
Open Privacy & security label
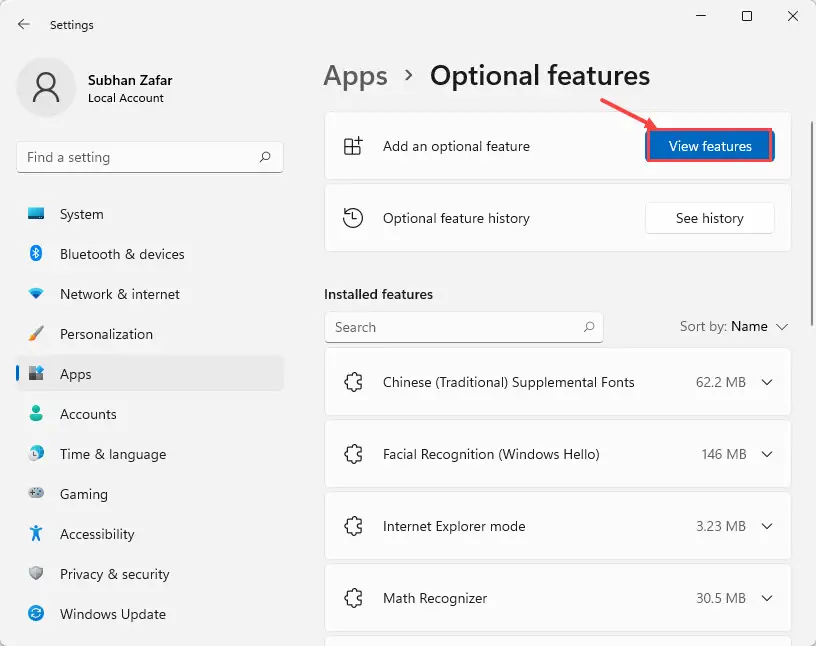tap(114, 574)
